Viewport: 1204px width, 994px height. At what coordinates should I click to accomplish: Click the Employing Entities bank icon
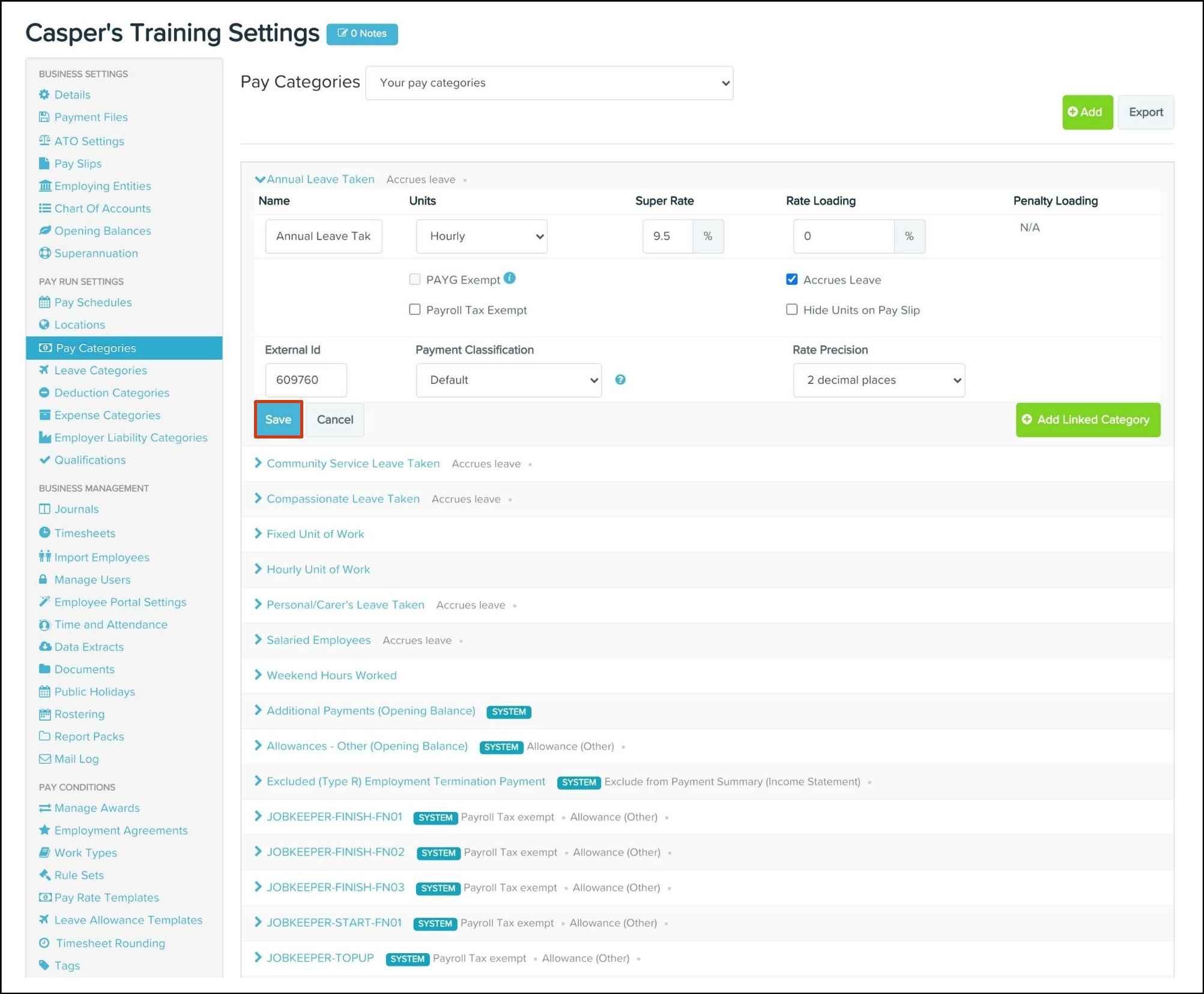click(x=44, y=186)
